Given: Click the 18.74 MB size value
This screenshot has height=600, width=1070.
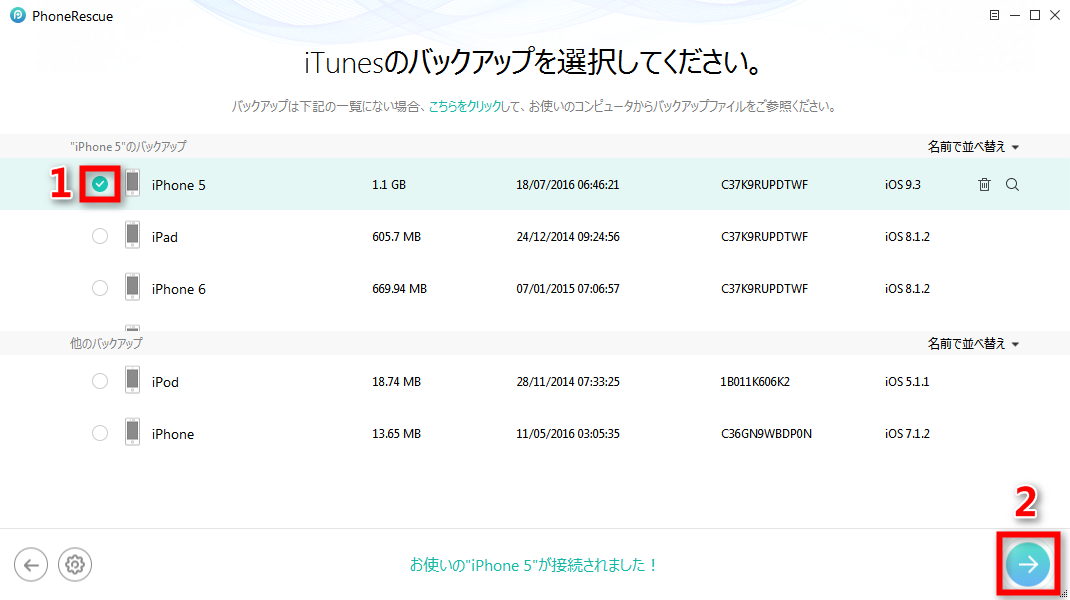Looking at the screenshot, I should pos(396,382).
